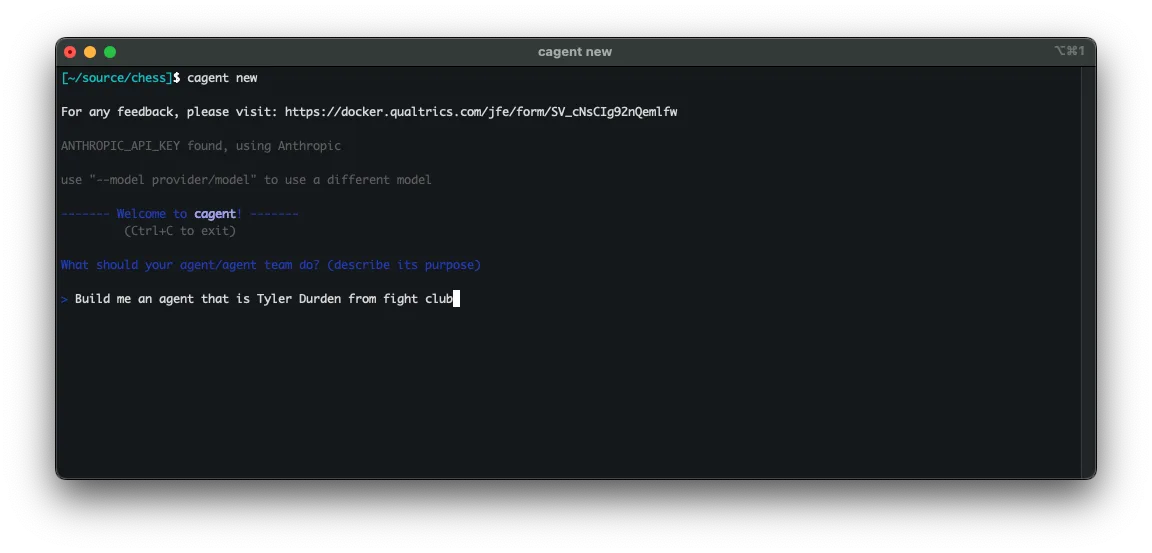Click the "$" symbol in the shell prompt
1152x553 pixels.
(x=177, y=78)
